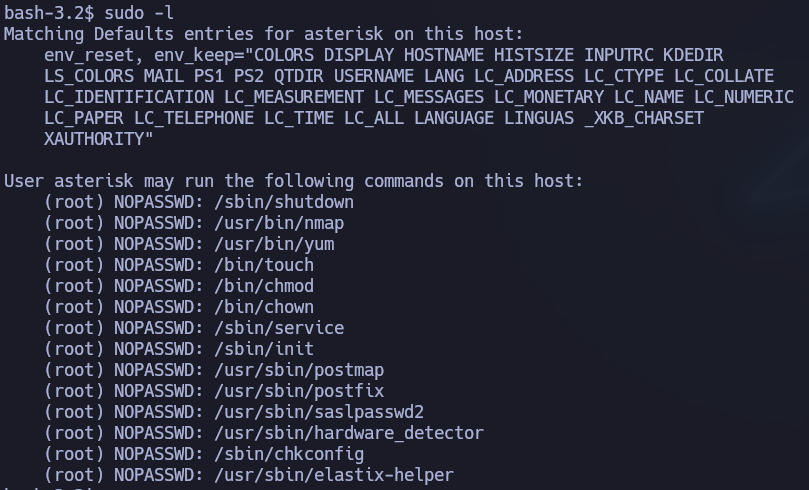Click the 'User asterisk may run' line
Viewport: 809px width, 490px height.
[293, 181]
